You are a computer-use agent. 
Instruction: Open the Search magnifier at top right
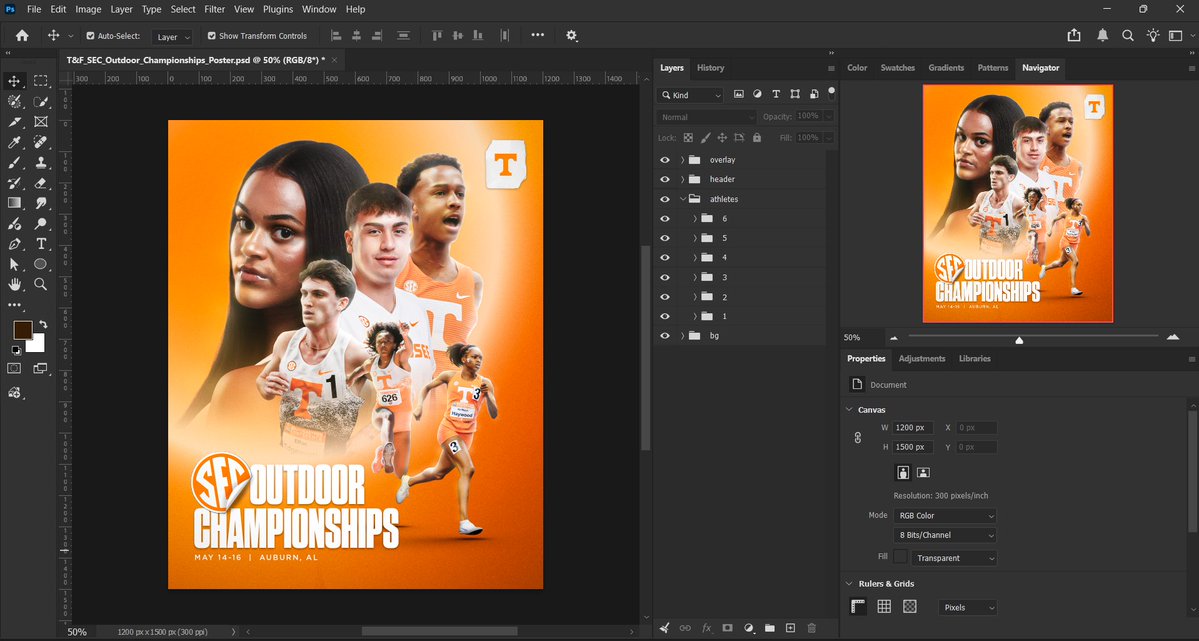1128,35
